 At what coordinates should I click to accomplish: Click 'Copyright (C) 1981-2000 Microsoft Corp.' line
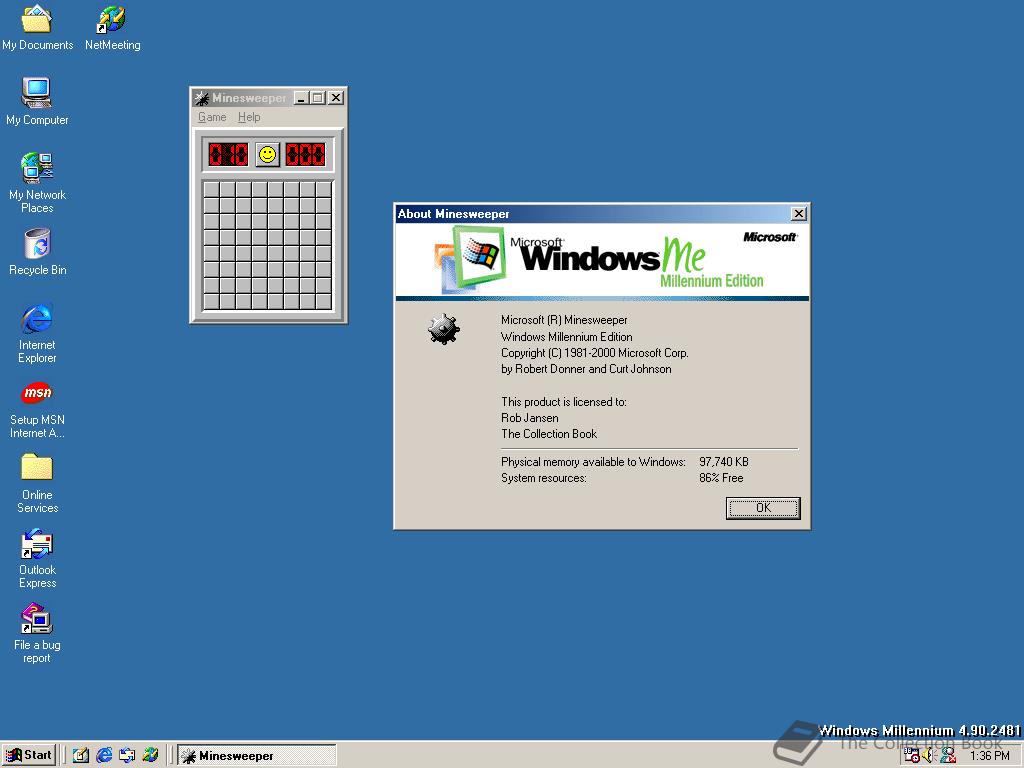pyautogui.click(x=594, y=353)
